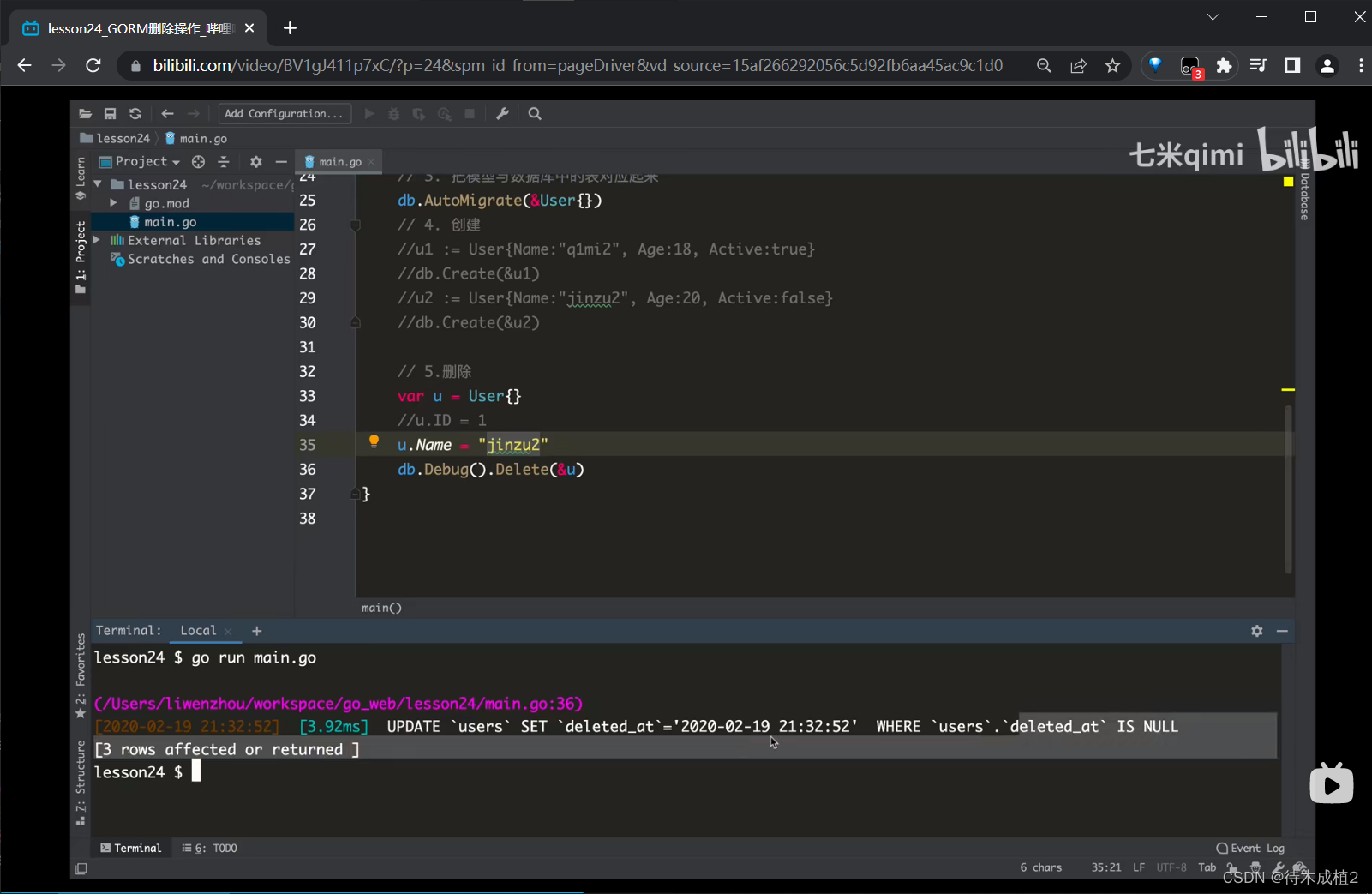Expand the External Libraries node
The image size is (1372, 894).
click(97, 240)
